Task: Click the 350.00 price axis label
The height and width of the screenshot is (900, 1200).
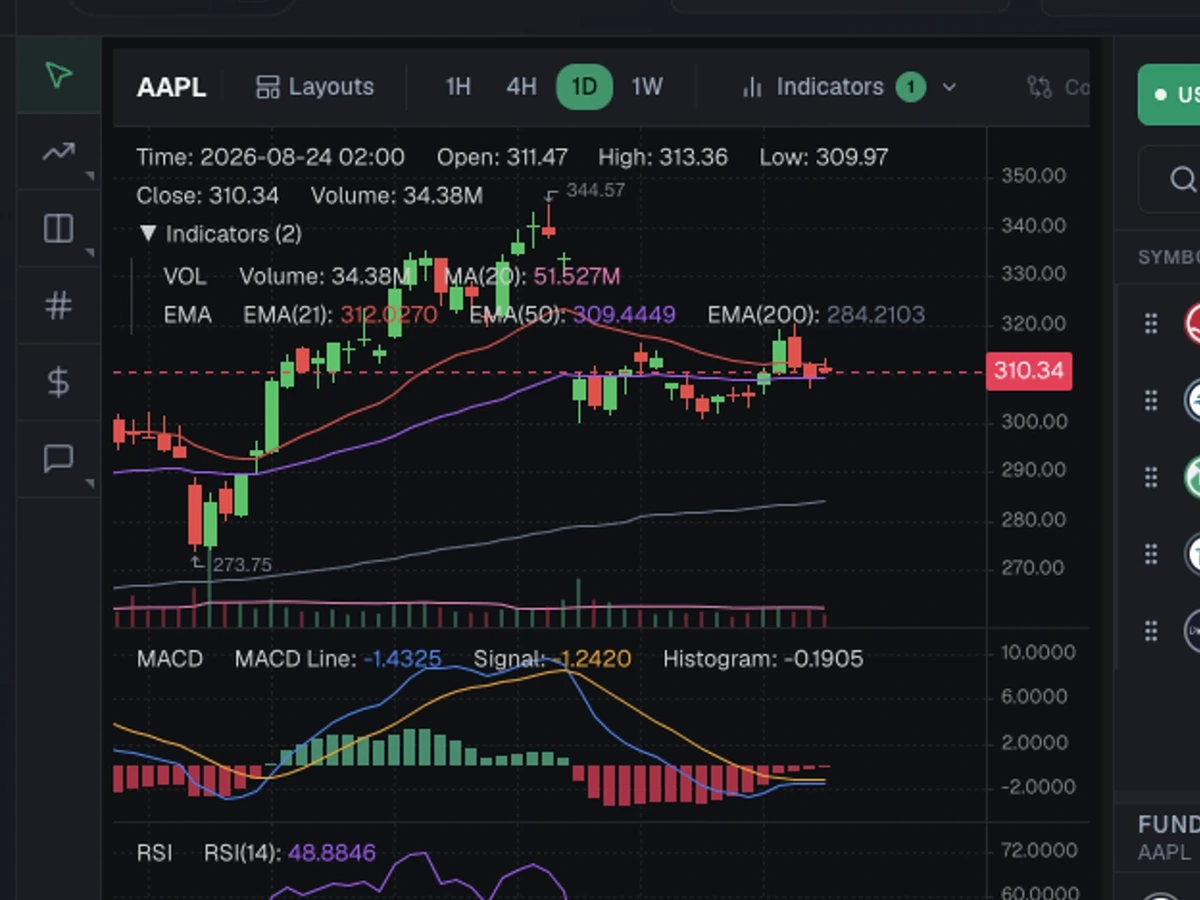Action: click(x=1033, y=176)
